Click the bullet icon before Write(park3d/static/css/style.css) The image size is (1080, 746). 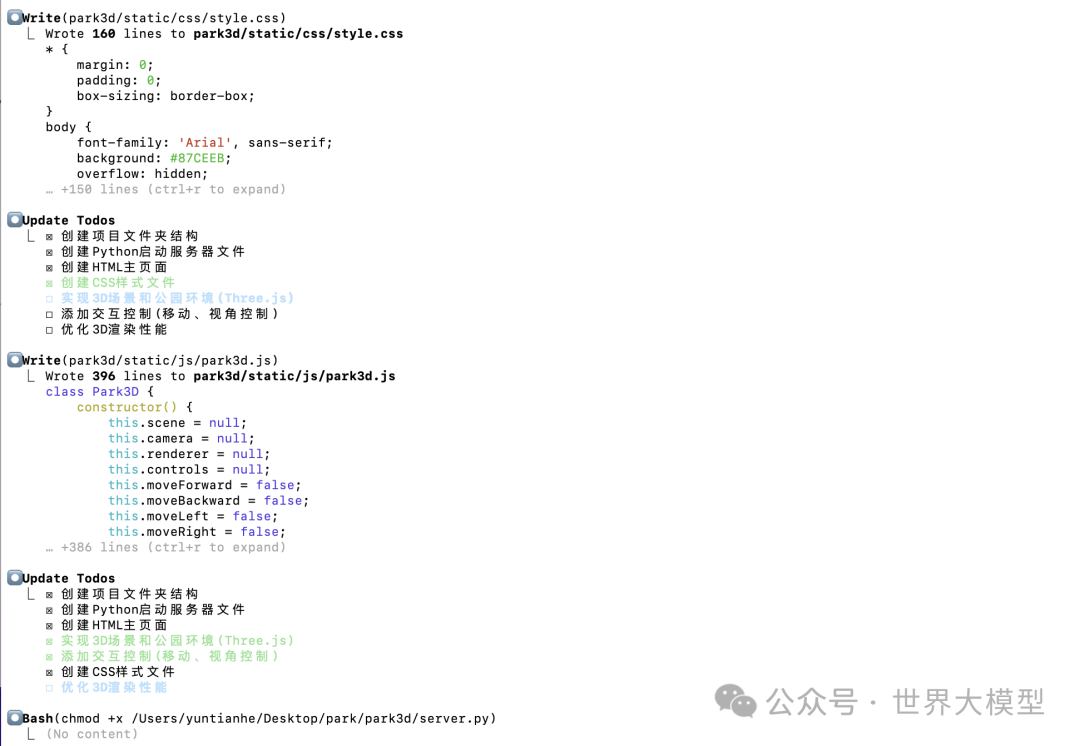(14, 17)
